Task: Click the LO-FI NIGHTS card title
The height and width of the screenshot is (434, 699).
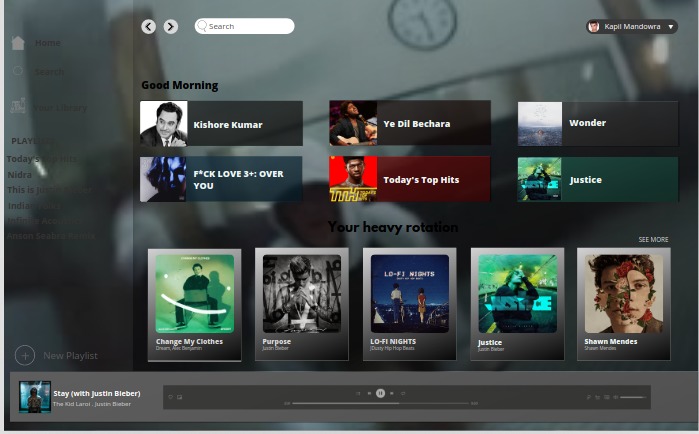Action: (393, 341)
